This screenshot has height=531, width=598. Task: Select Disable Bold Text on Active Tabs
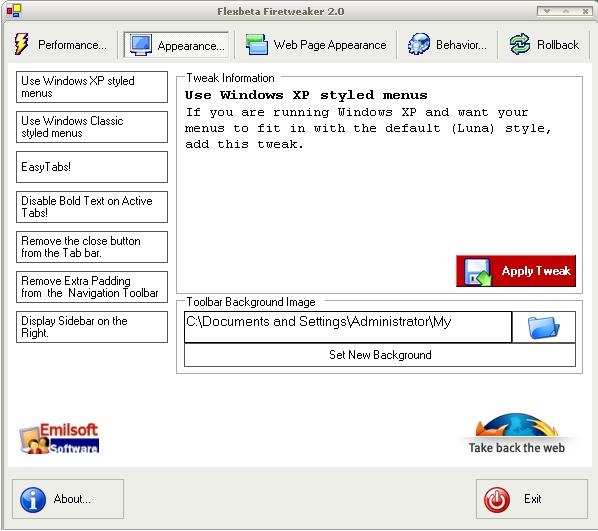[x=92, y=207]
